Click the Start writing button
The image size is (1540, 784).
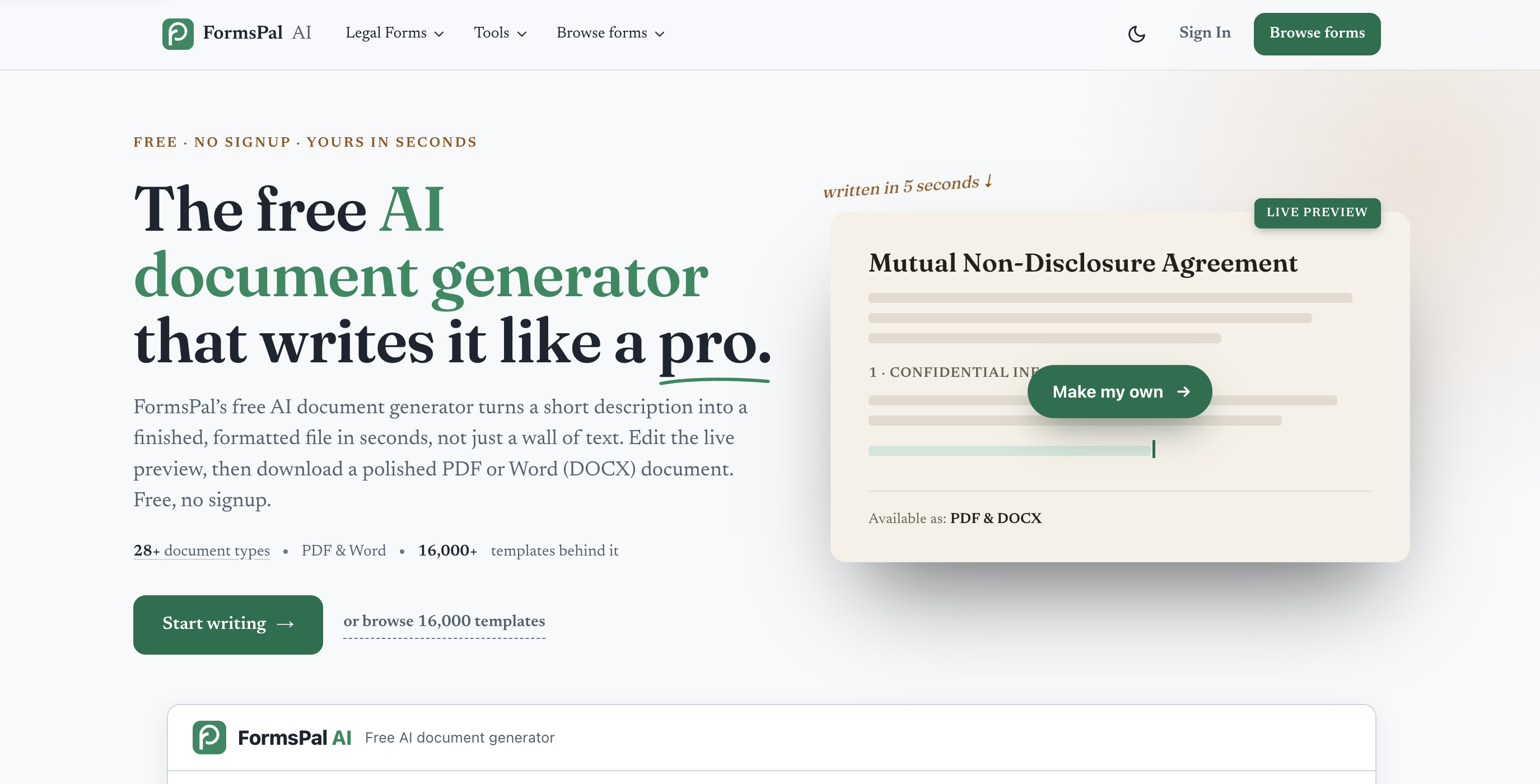228,624
